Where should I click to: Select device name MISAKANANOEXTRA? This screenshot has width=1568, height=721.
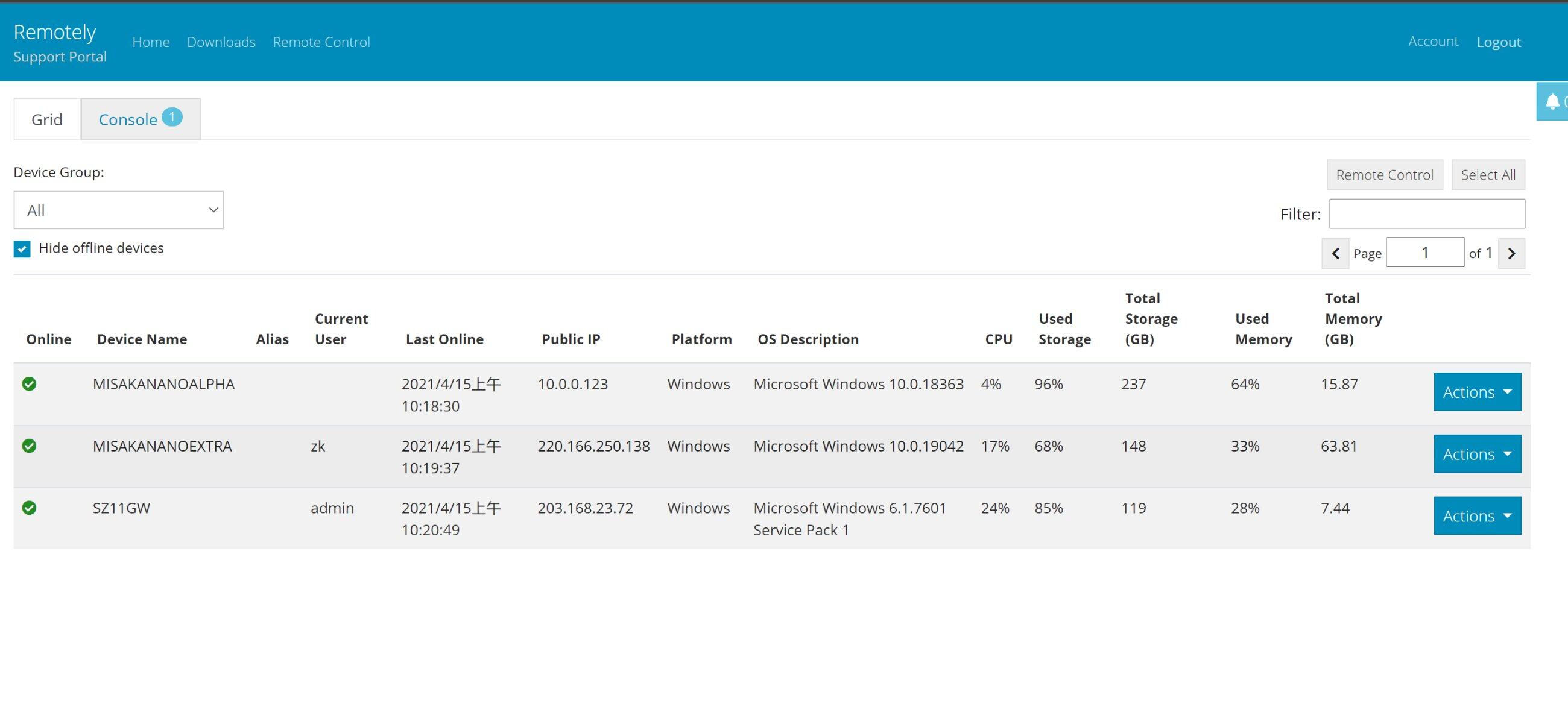pos(162,446)
